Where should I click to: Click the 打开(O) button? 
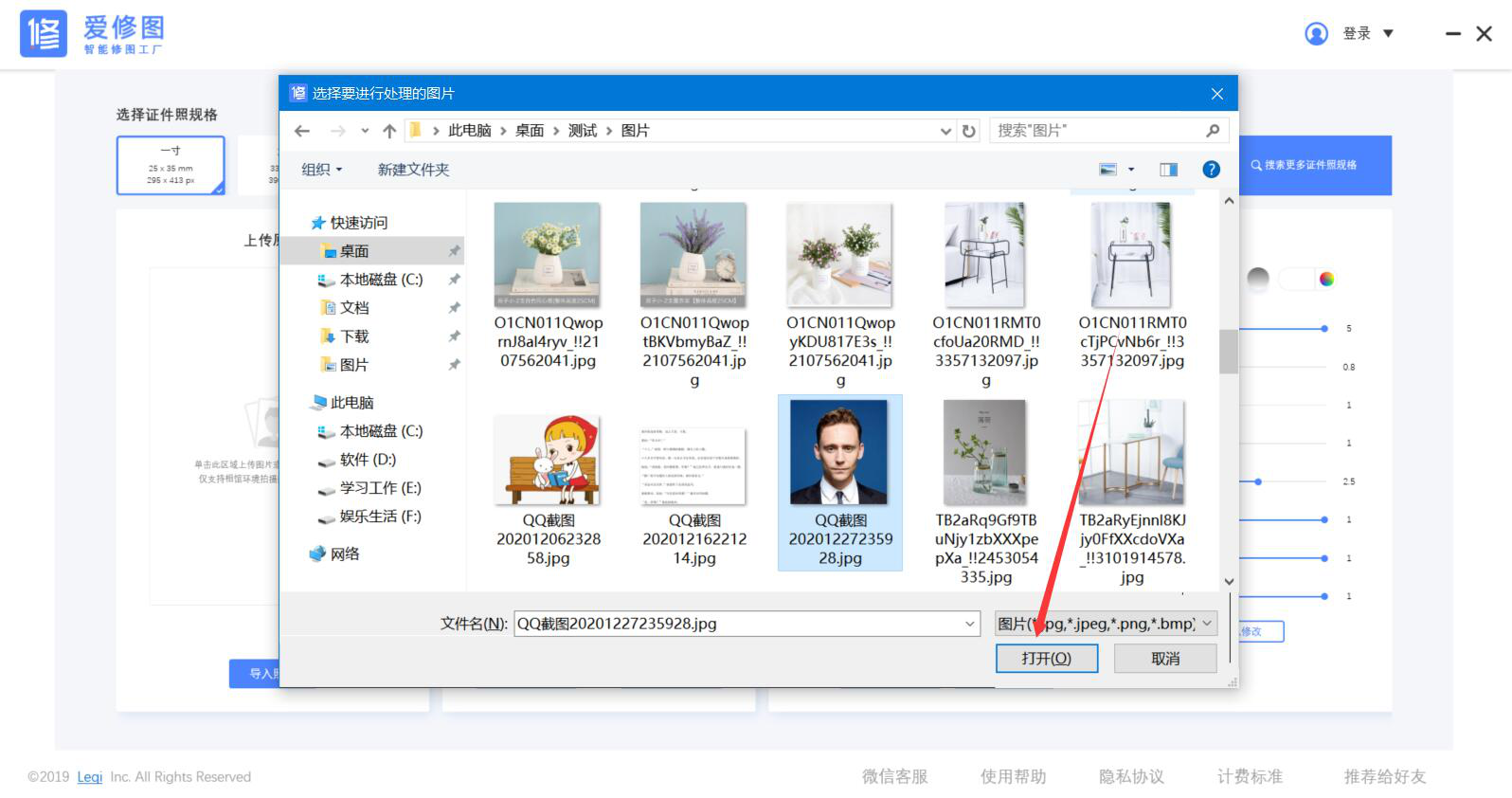1047,659
